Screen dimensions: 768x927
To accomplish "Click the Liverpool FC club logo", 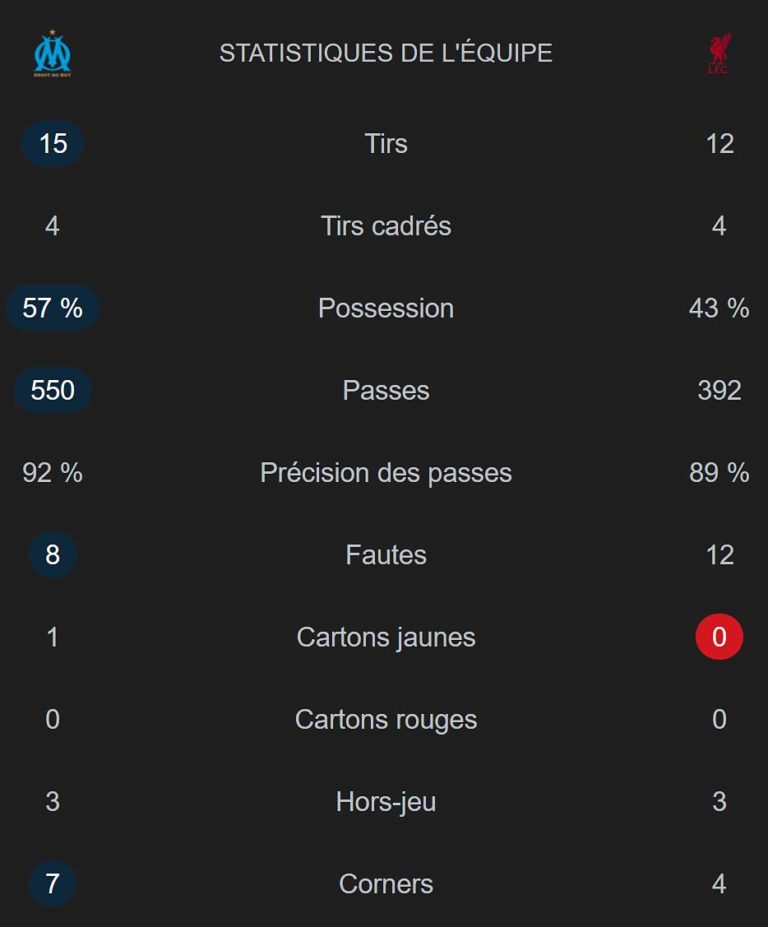I will click(719, 54).
